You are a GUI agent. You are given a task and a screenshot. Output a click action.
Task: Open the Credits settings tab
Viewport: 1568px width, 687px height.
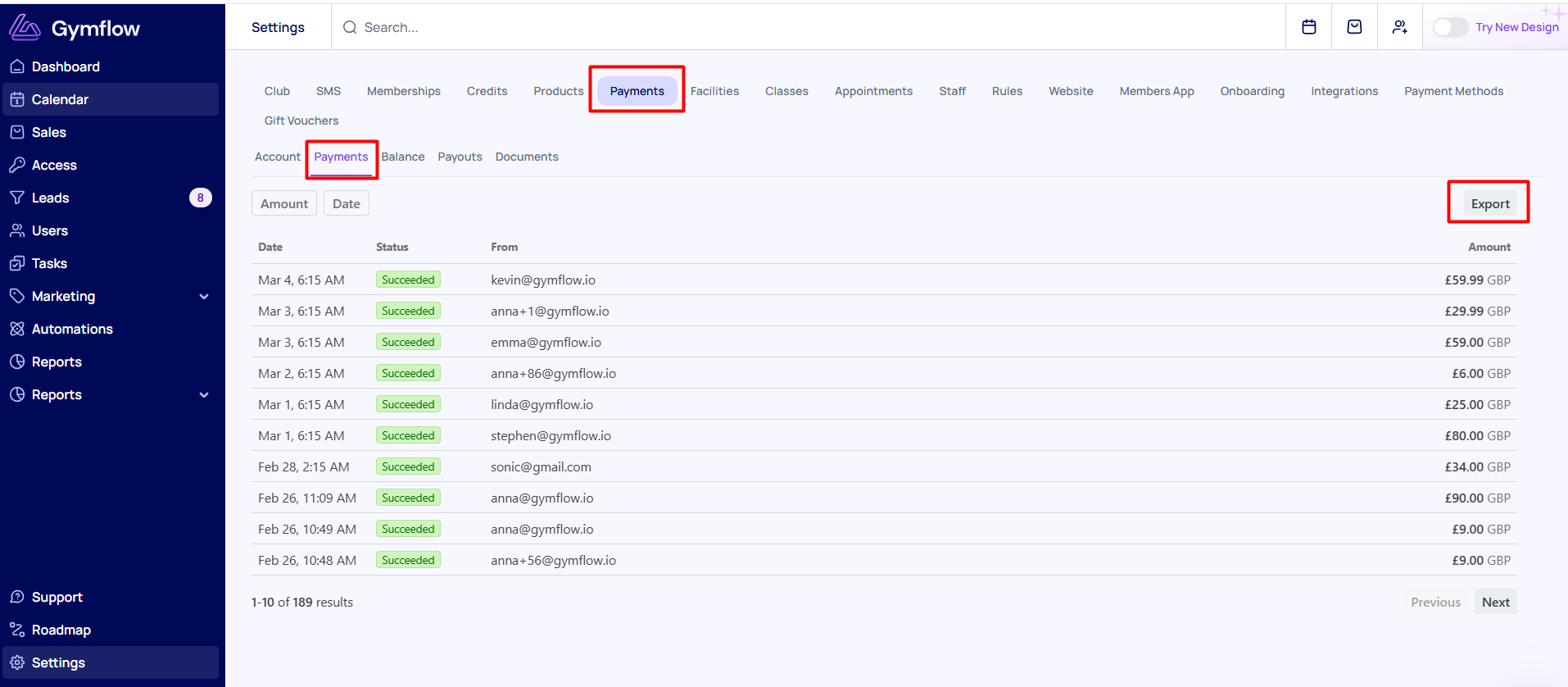487,91
